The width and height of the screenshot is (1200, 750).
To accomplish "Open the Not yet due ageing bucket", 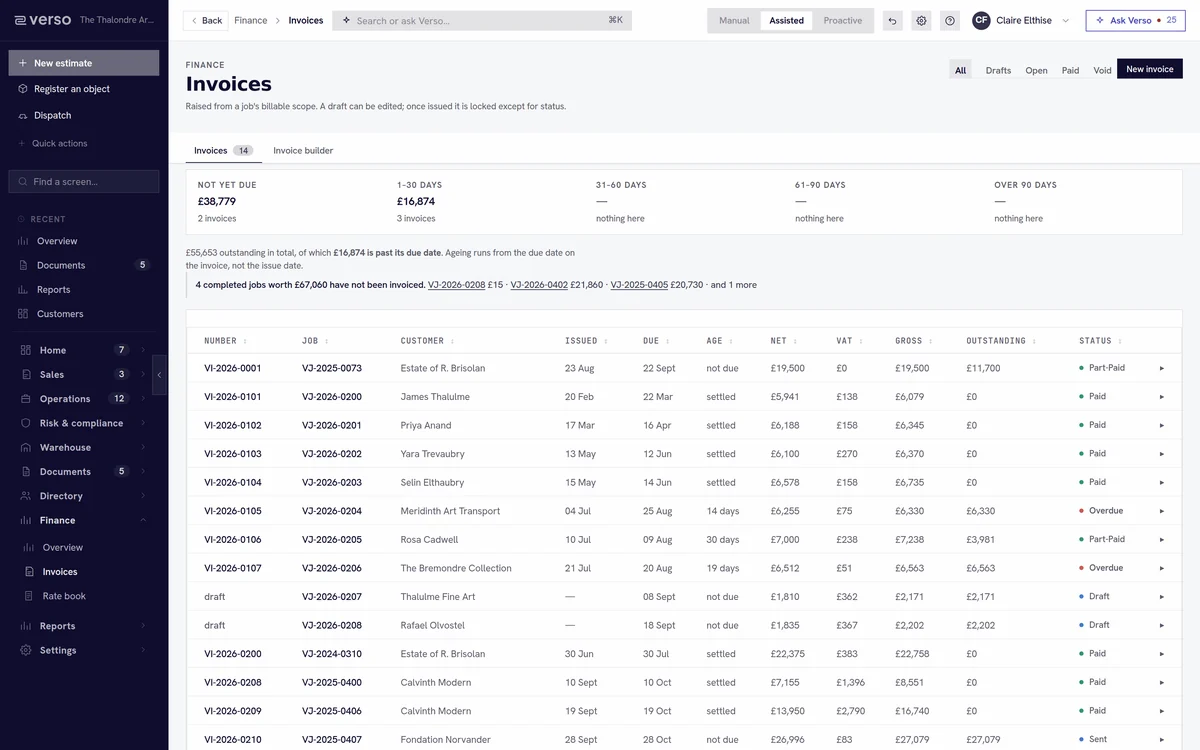I will click(x=288, y=201).
